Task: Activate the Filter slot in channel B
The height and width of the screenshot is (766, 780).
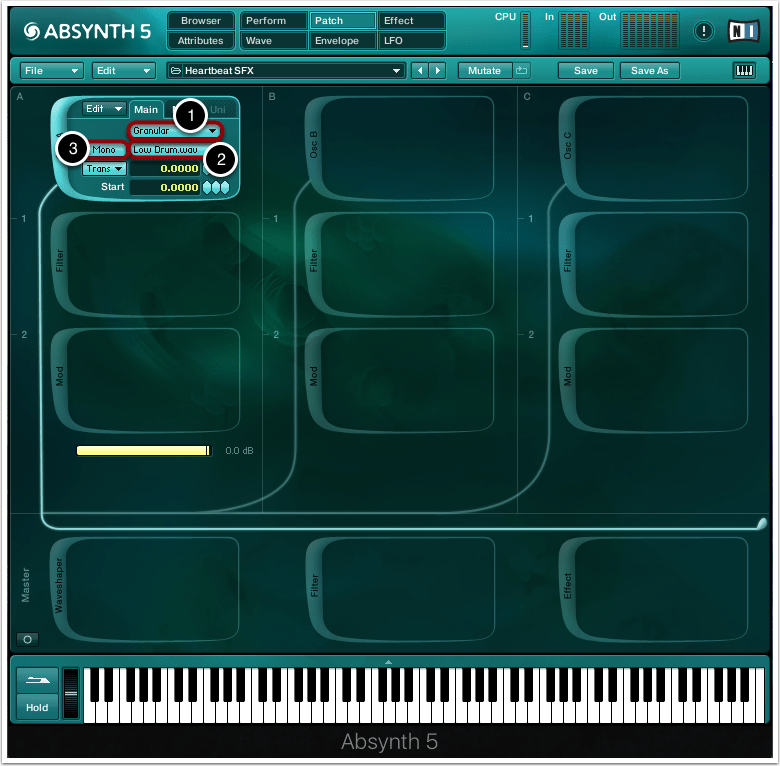Action: (399, 264)
